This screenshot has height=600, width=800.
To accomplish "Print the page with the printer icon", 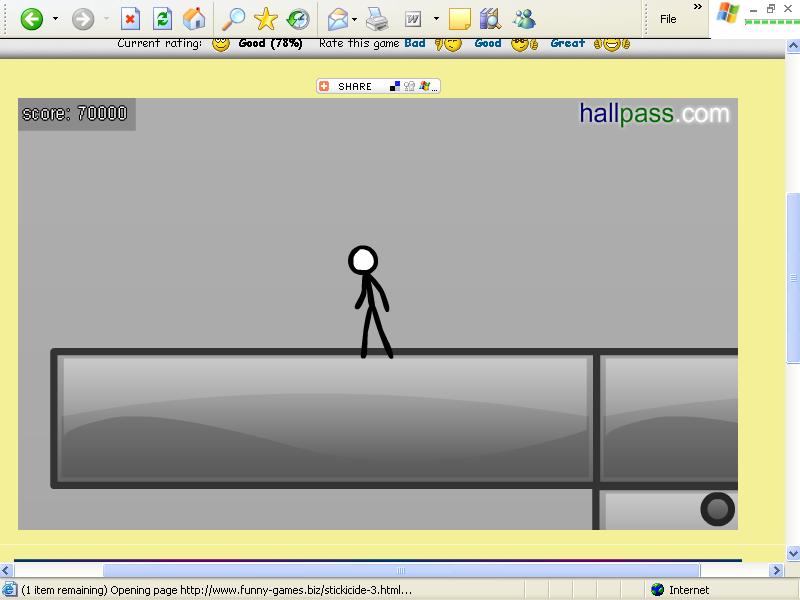I will 377,19.
